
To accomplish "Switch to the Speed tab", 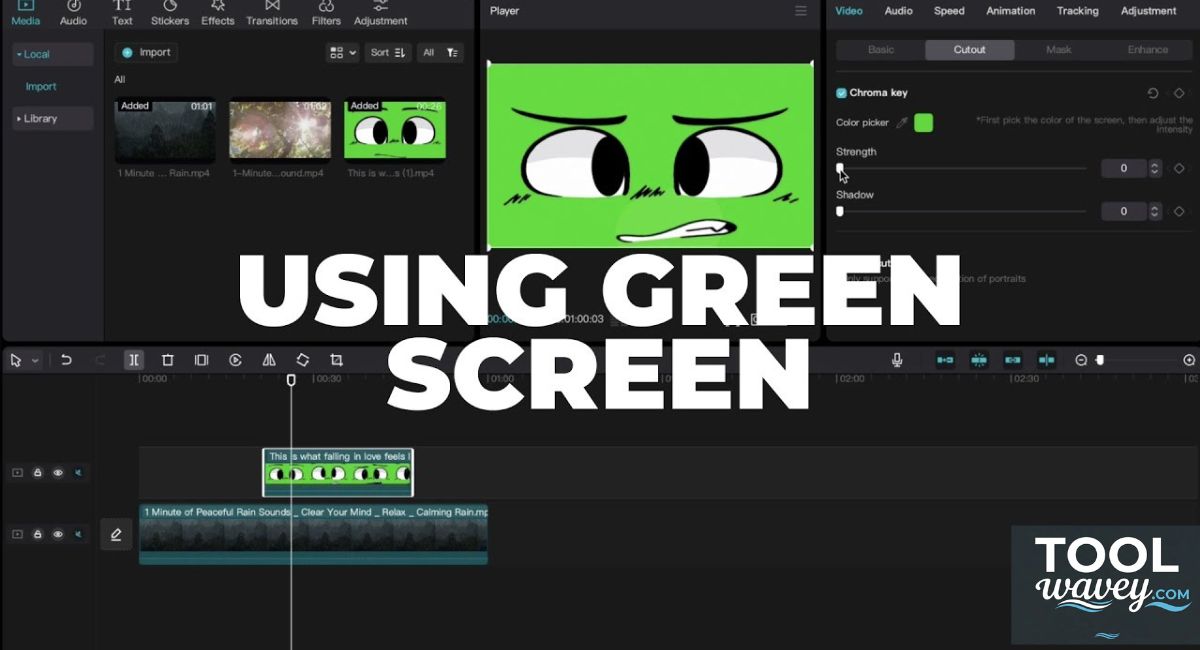I will click(949, 11).
